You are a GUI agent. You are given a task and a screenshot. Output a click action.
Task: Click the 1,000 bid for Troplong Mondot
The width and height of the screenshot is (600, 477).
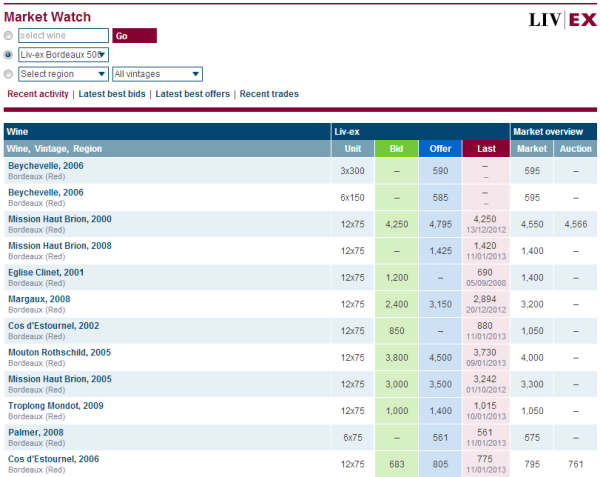397,411
